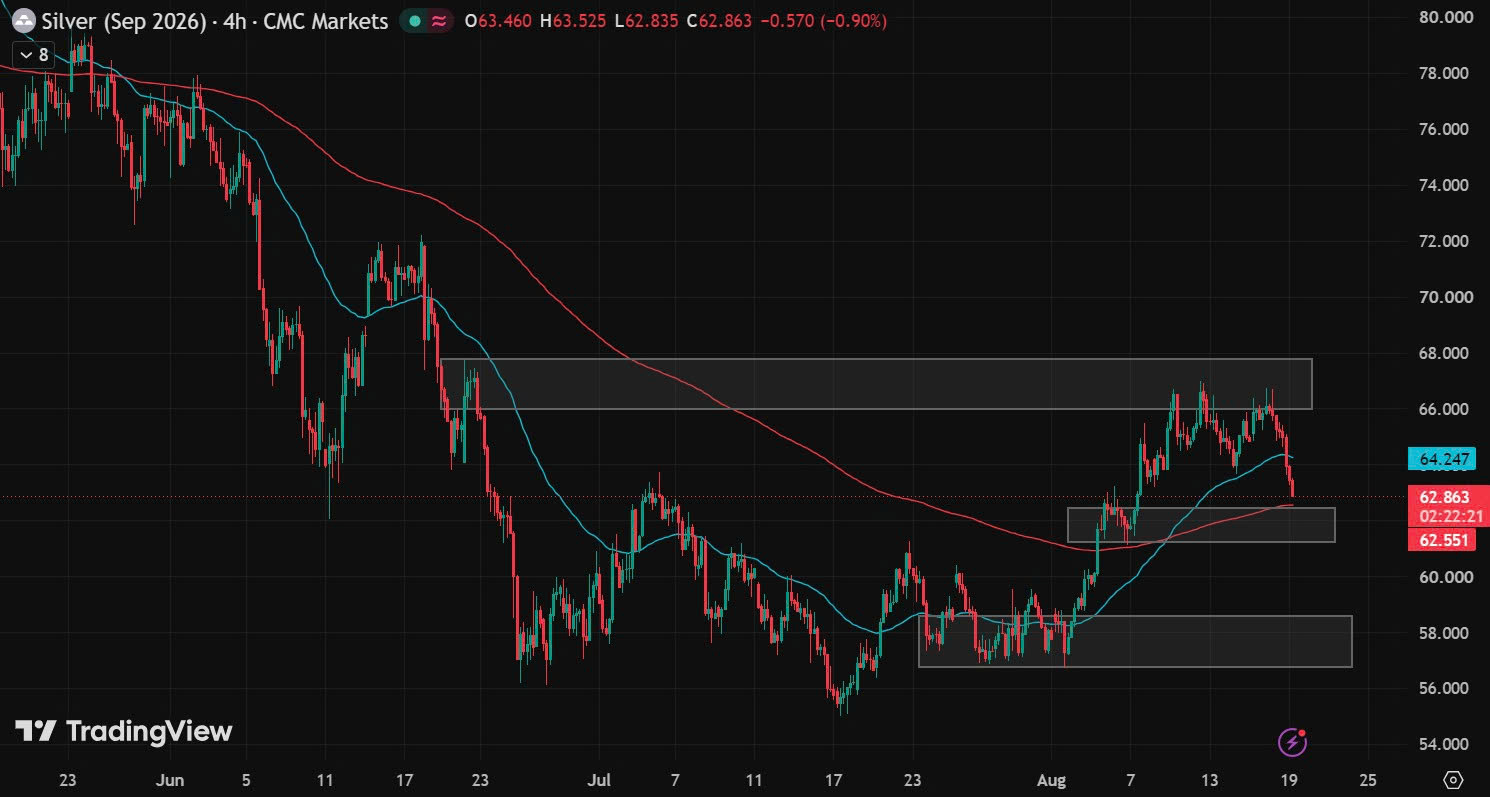
Task: Click the 56.000 price axis label
Action: click(1442, 689)
